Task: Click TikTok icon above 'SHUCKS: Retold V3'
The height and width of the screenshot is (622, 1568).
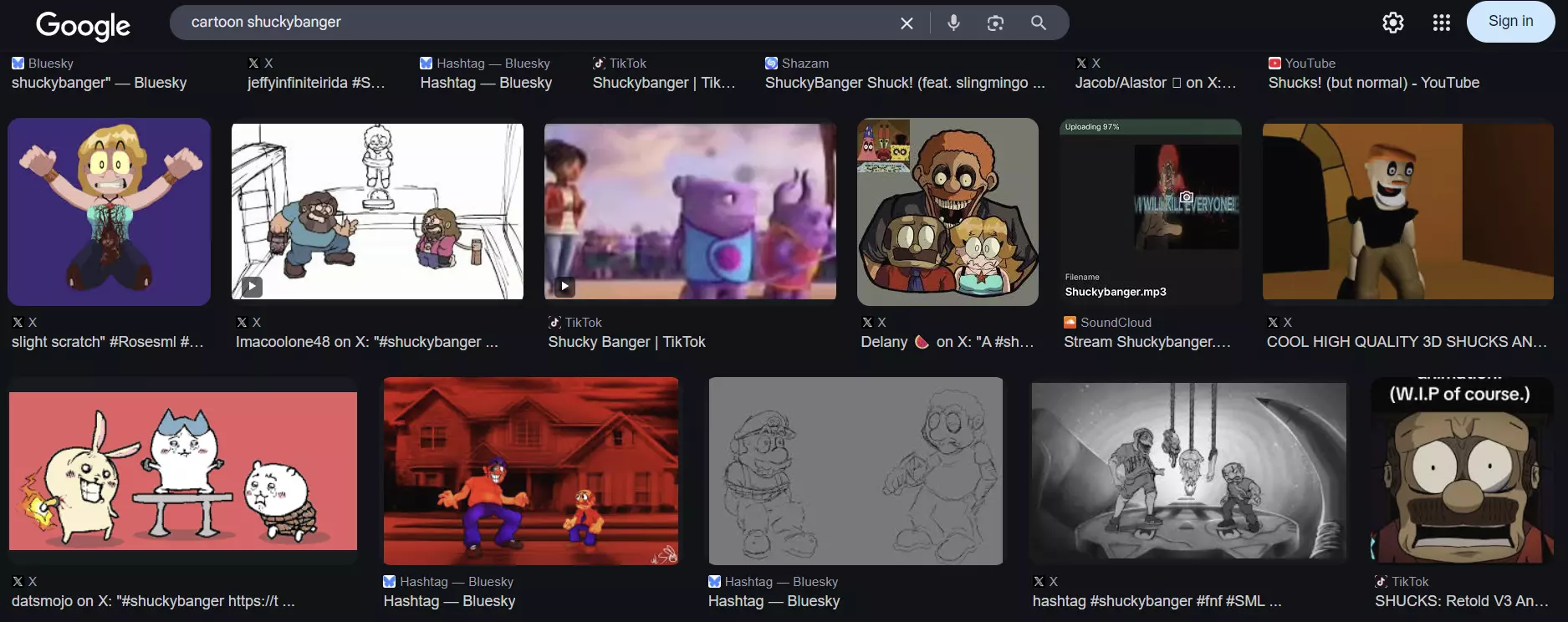Action: [x=1382, y=581]
